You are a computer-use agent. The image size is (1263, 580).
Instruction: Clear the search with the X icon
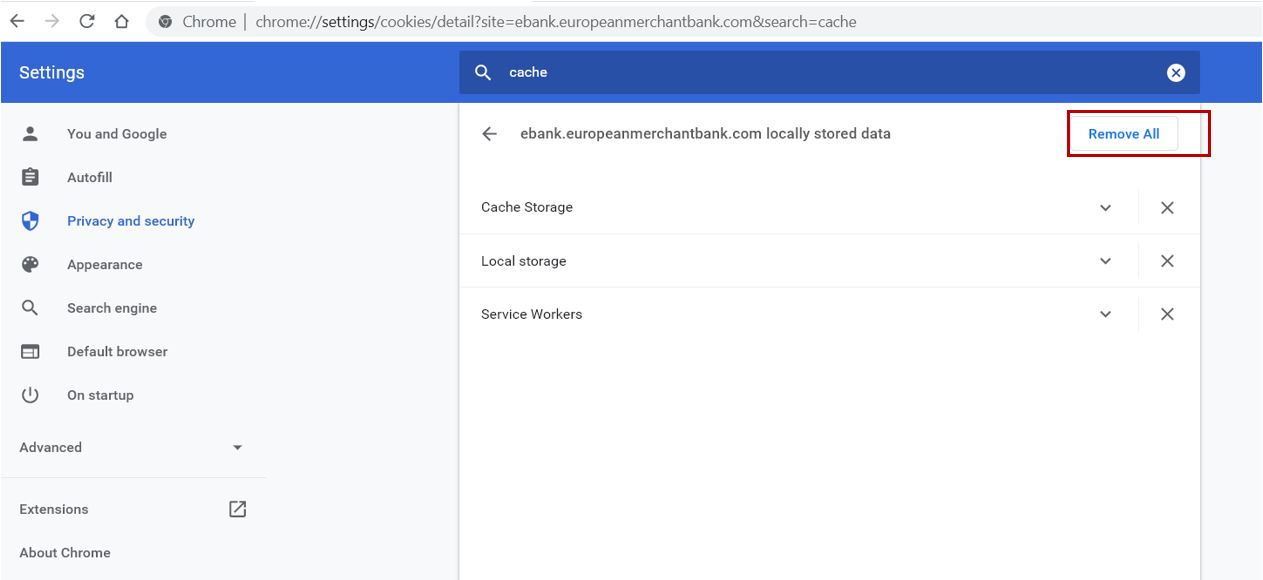tap(1176, 72)
